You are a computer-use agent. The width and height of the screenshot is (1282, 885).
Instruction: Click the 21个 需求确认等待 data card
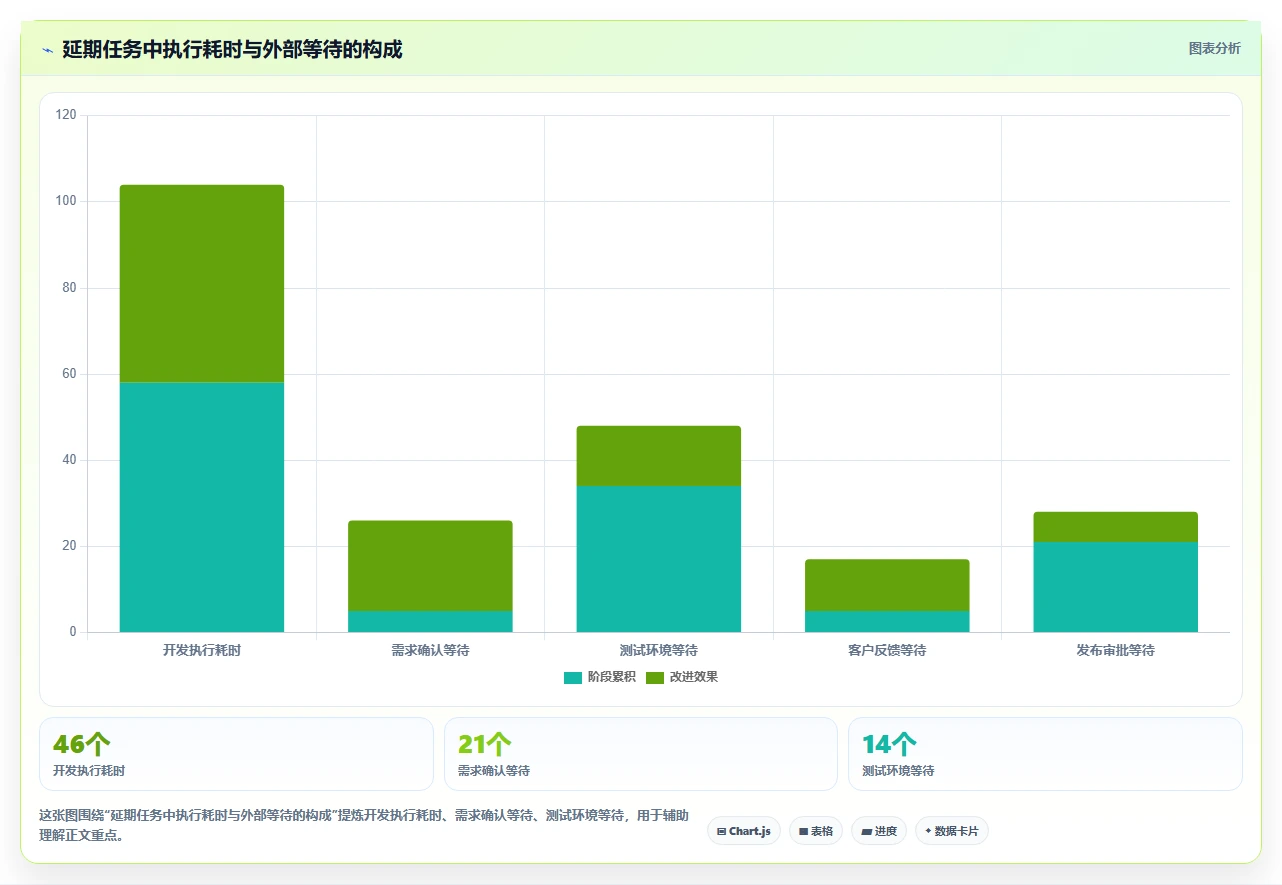641,754
